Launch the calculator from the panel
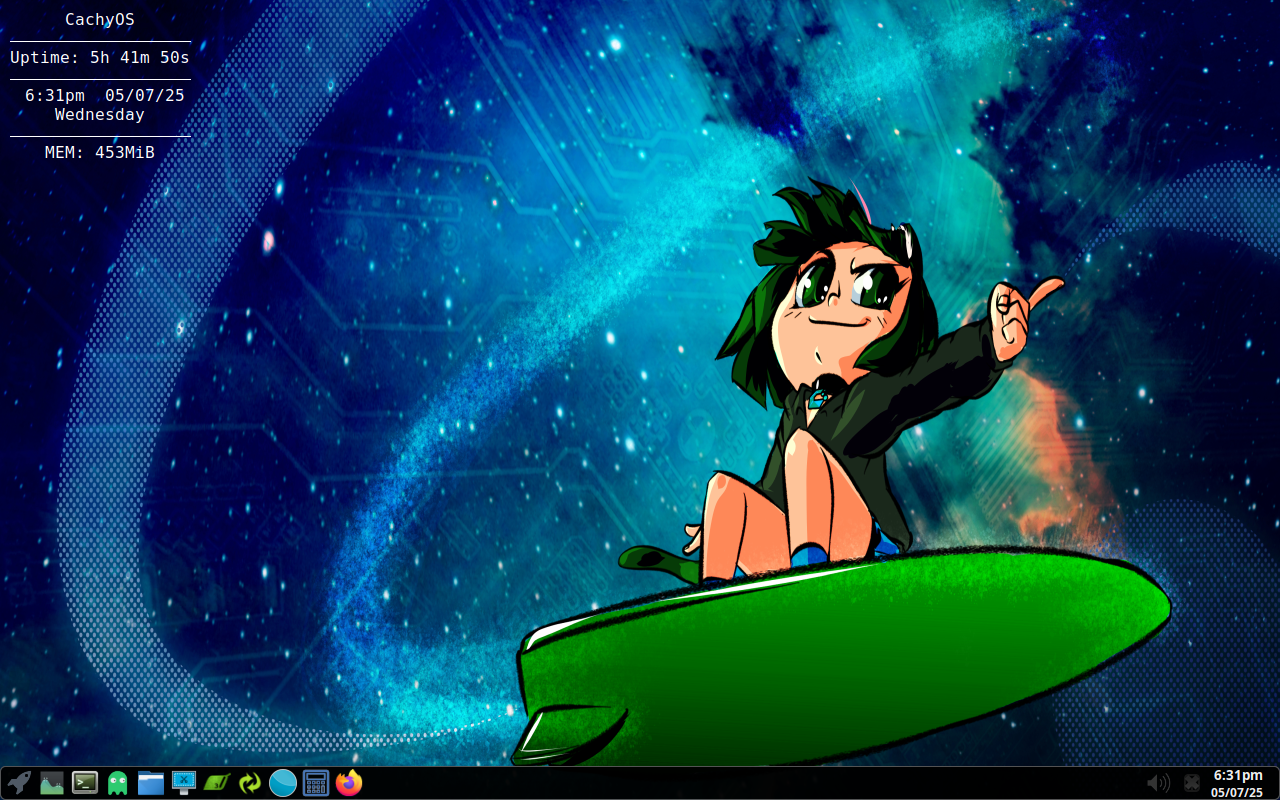 point(316,783)
